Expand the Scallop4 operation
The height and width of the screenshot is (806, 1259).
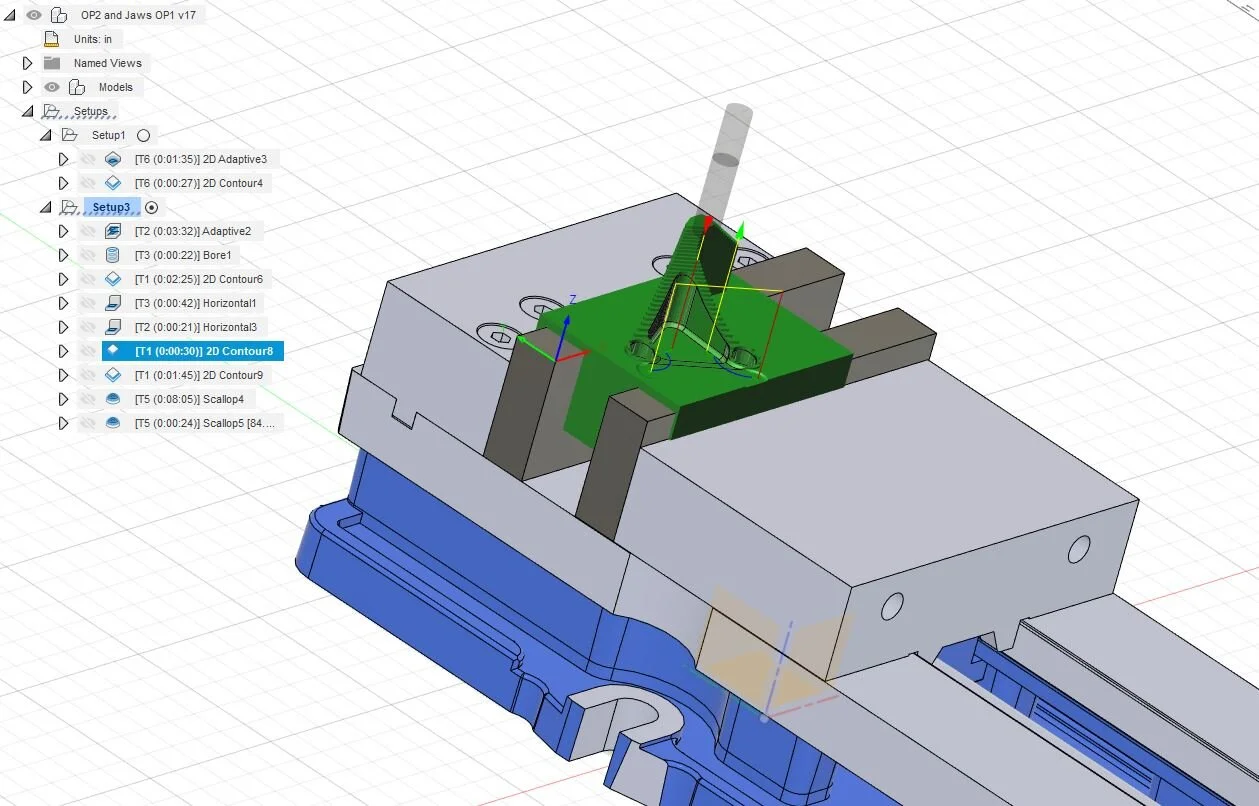pyautogui.click(x=63, y=399)
